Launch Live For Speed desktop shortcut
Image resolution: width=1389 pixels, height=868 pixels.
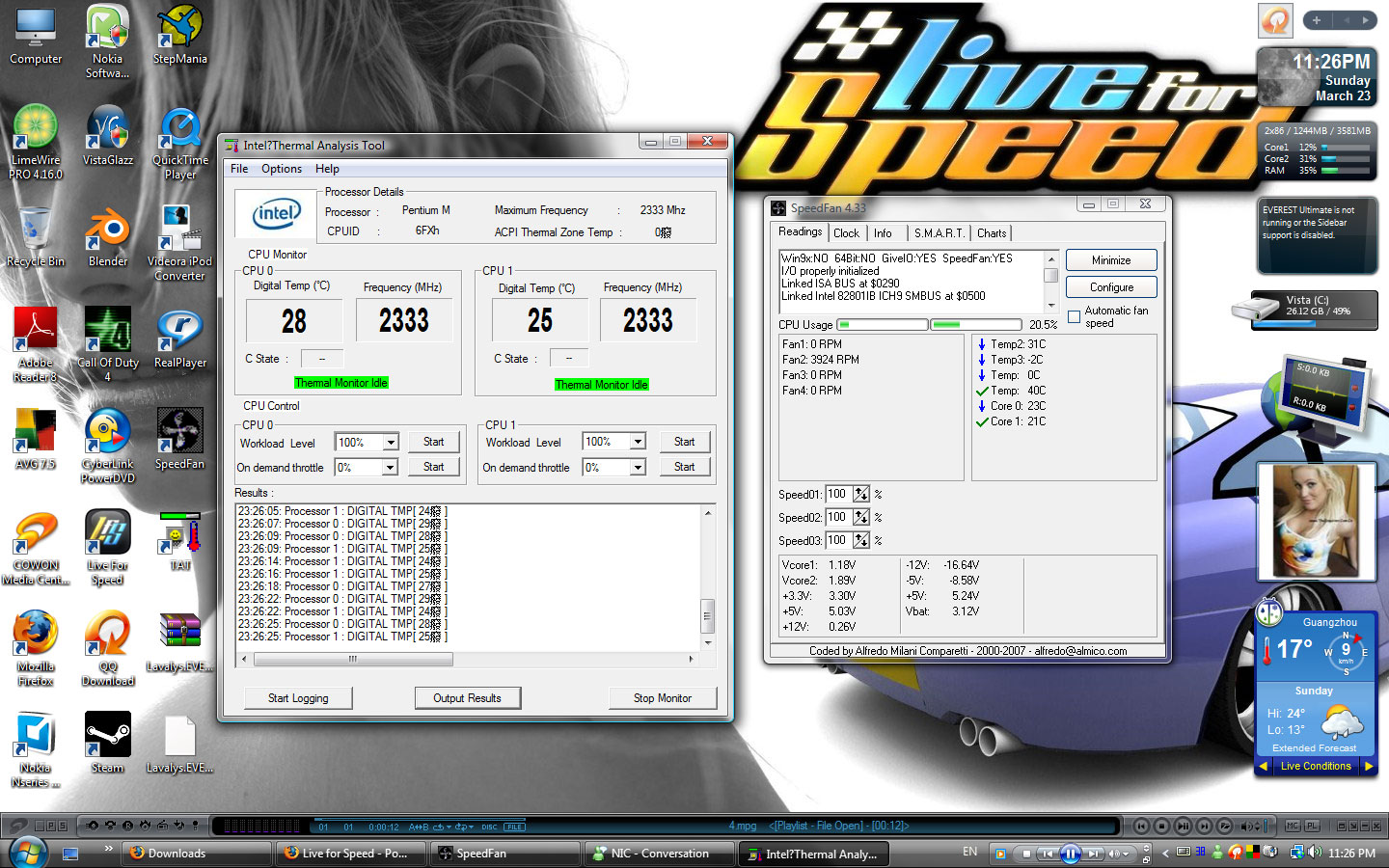(108, 548)
